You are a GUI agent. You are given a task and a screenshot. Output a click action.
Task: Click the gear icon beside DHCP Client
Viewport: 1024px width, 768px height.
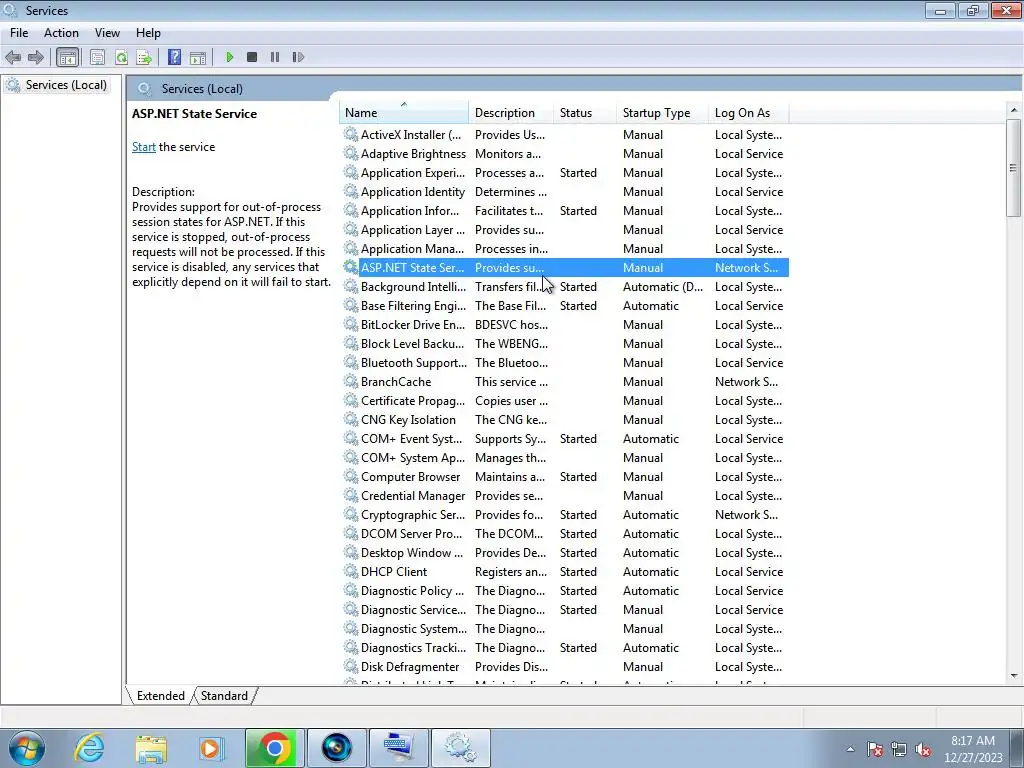click(351, 571)
